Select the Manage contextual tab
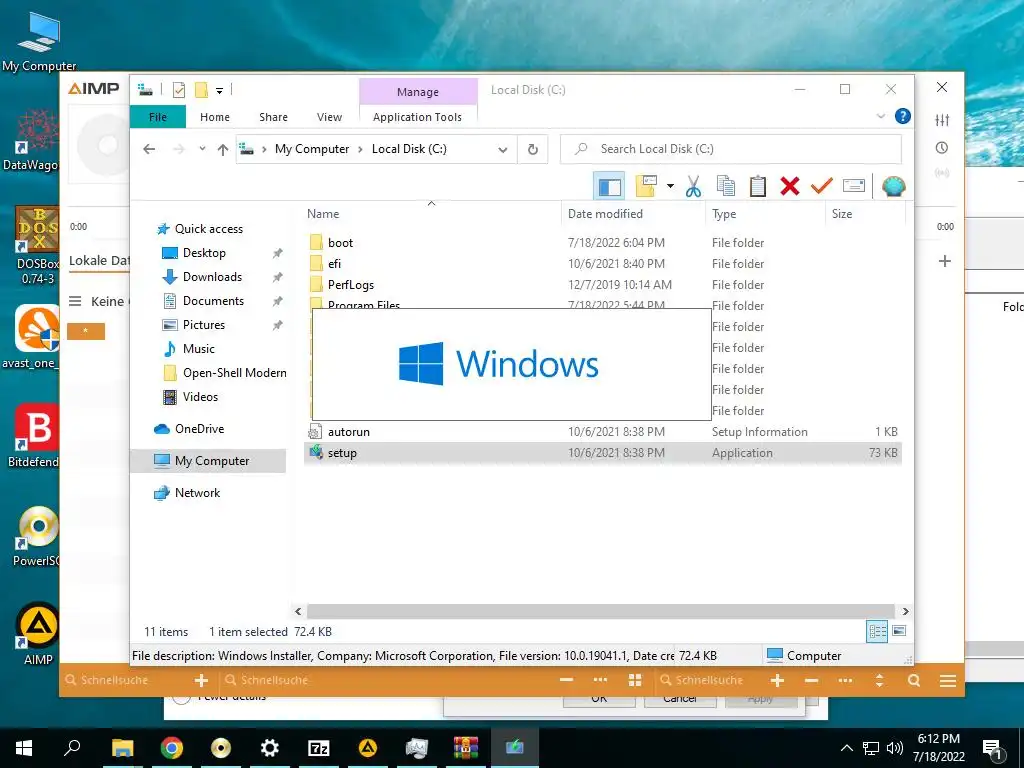 point(418,92)
